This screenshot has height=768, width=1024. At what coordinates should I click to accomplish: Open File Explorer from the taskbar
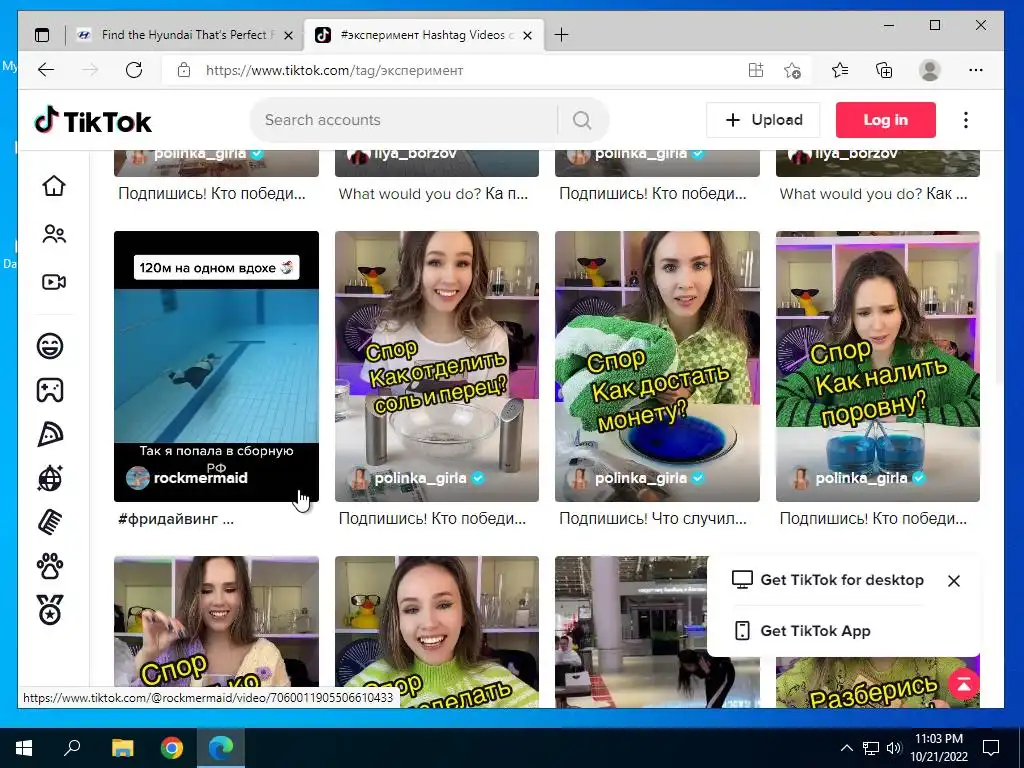click(122, 748)
